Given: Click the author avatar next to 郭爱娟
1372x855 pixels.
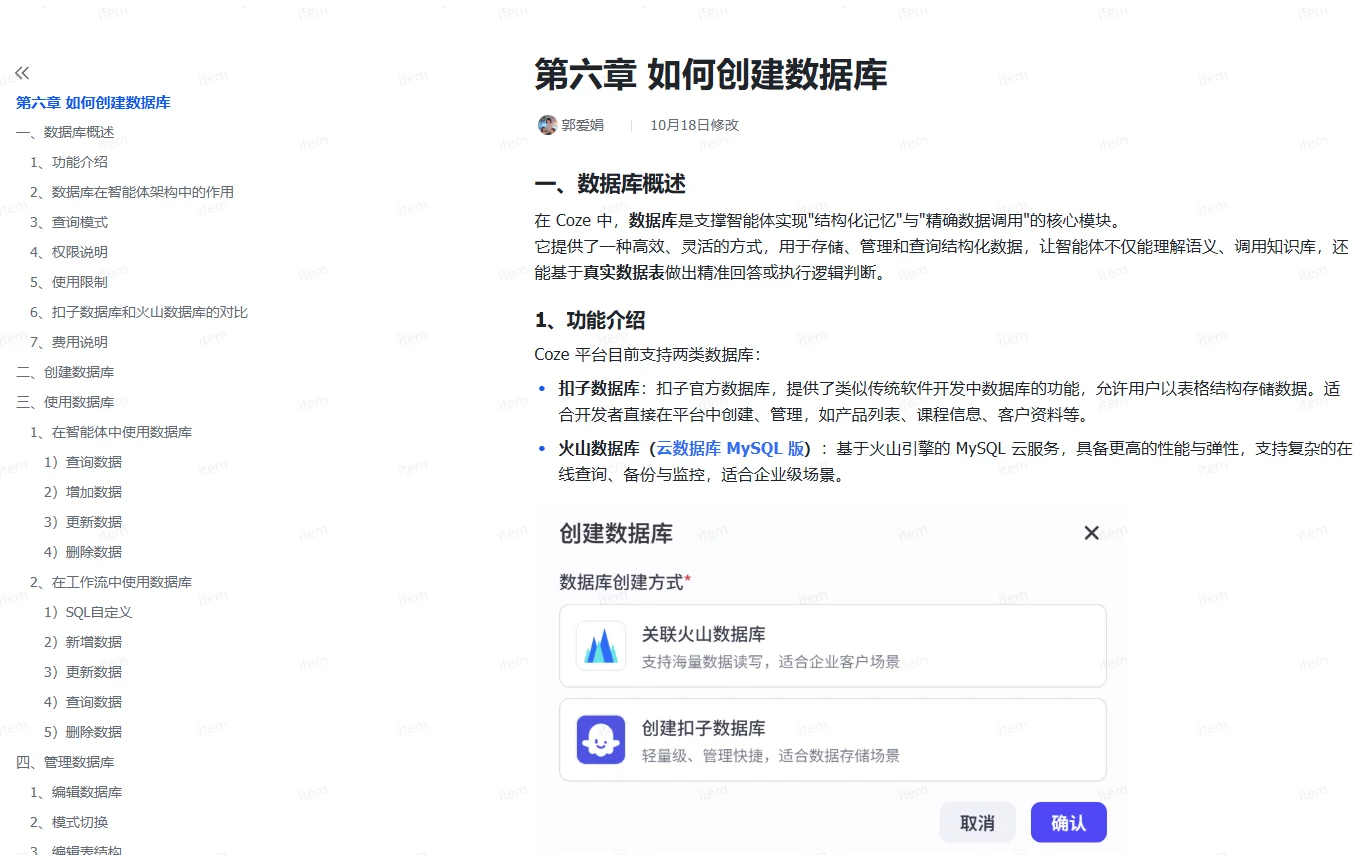Looking at the screenshot, I should click(547, 125).
